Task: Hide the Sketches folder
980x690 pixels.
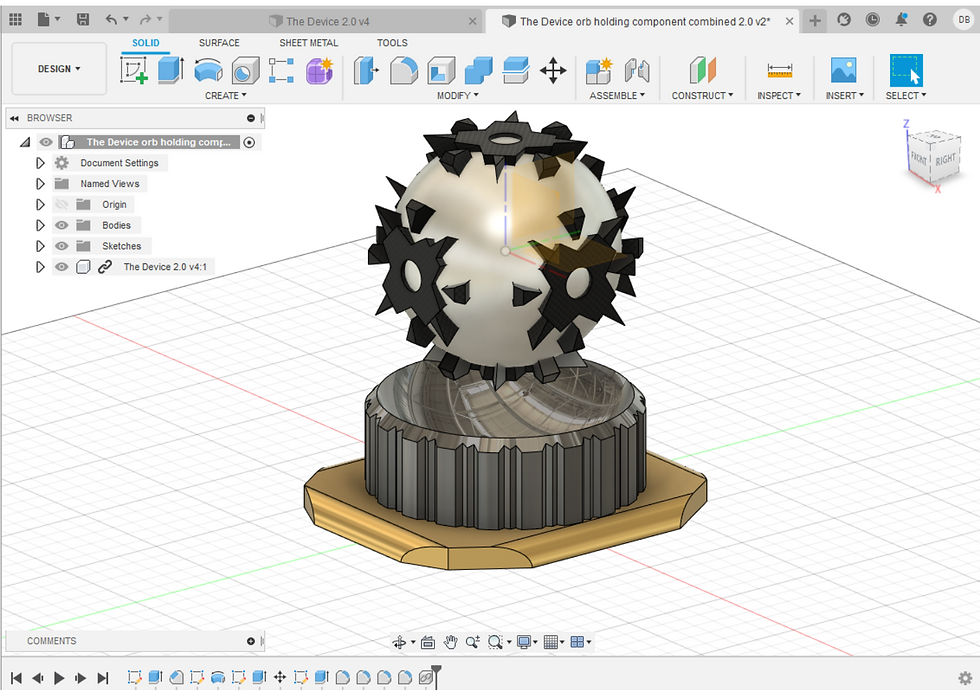Action: pos(61,246)
